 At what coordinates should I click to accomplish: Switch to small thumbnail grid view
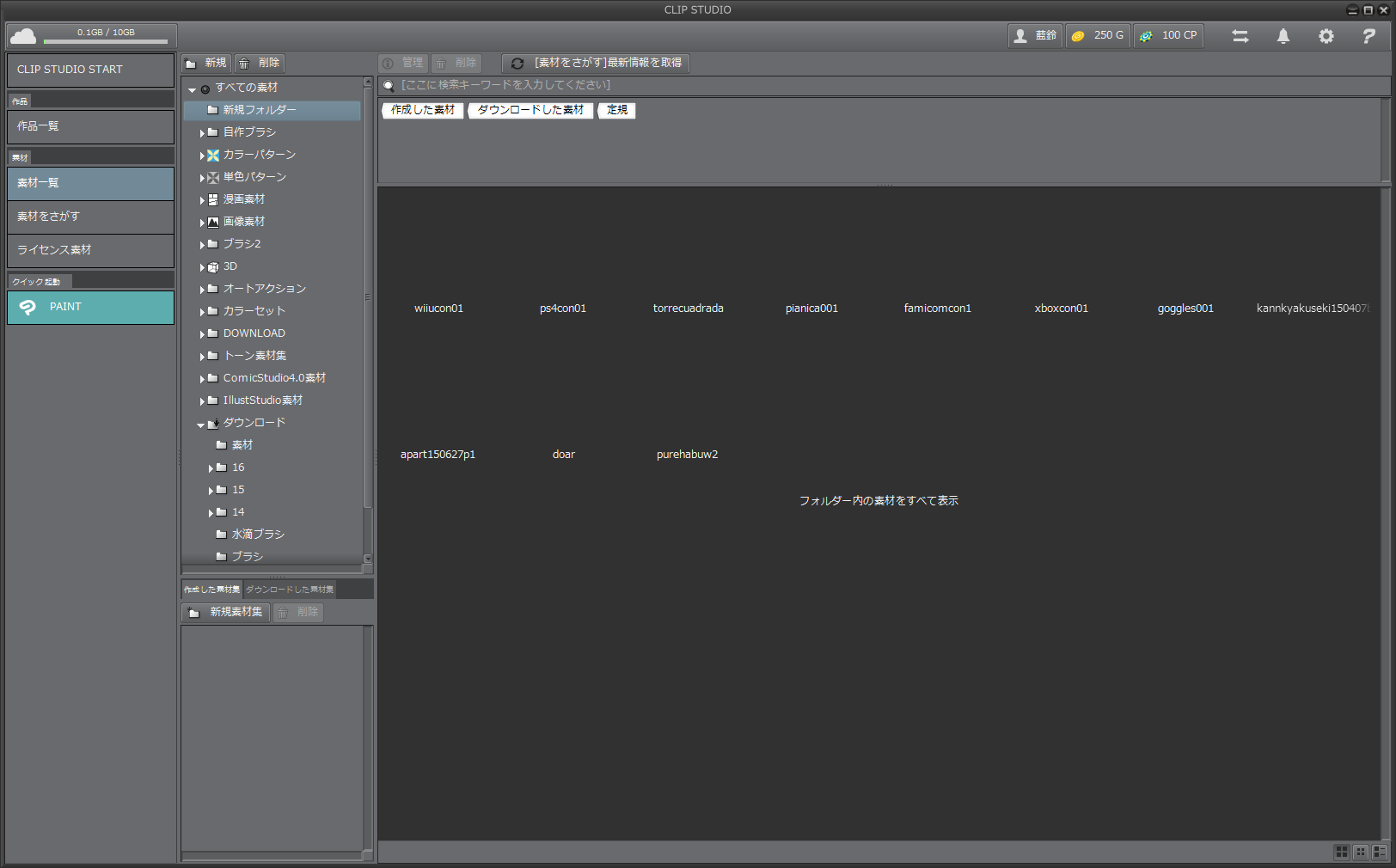(1360, 852)
